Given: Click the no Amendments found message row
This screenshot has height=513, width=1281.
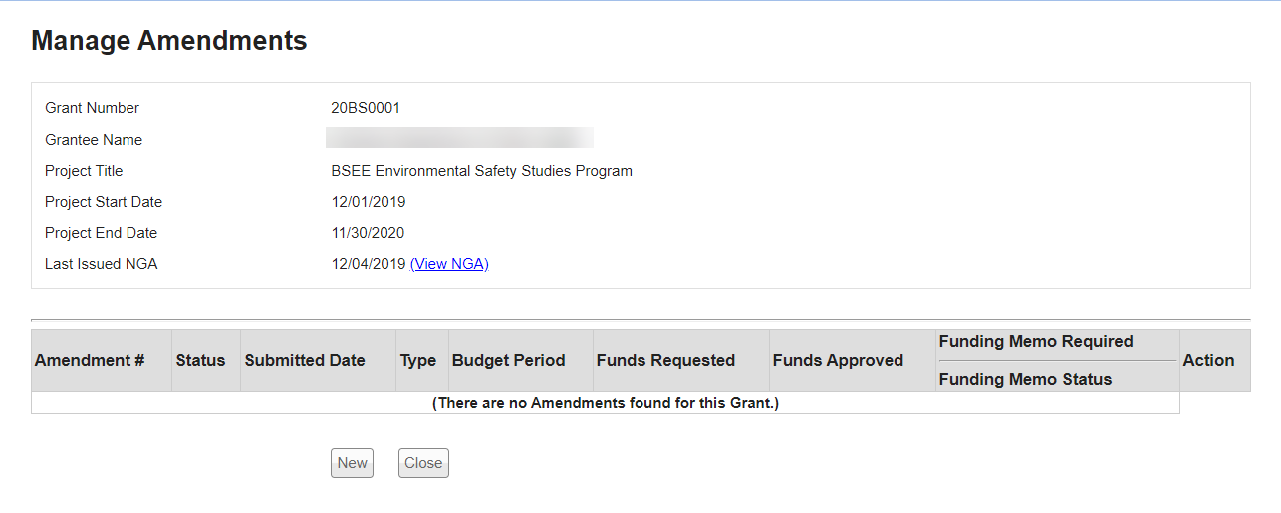Looking at the screenshot, I should 605,403.
